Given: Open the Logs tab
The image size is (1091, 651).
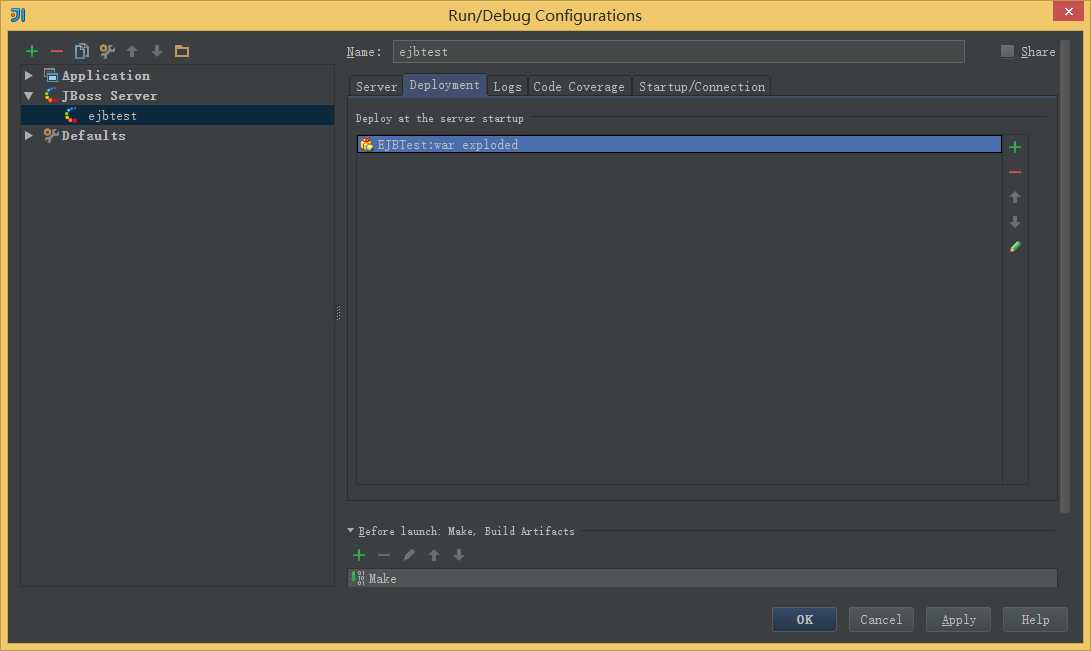Looking at the screenshot, I should coord(507,86).
